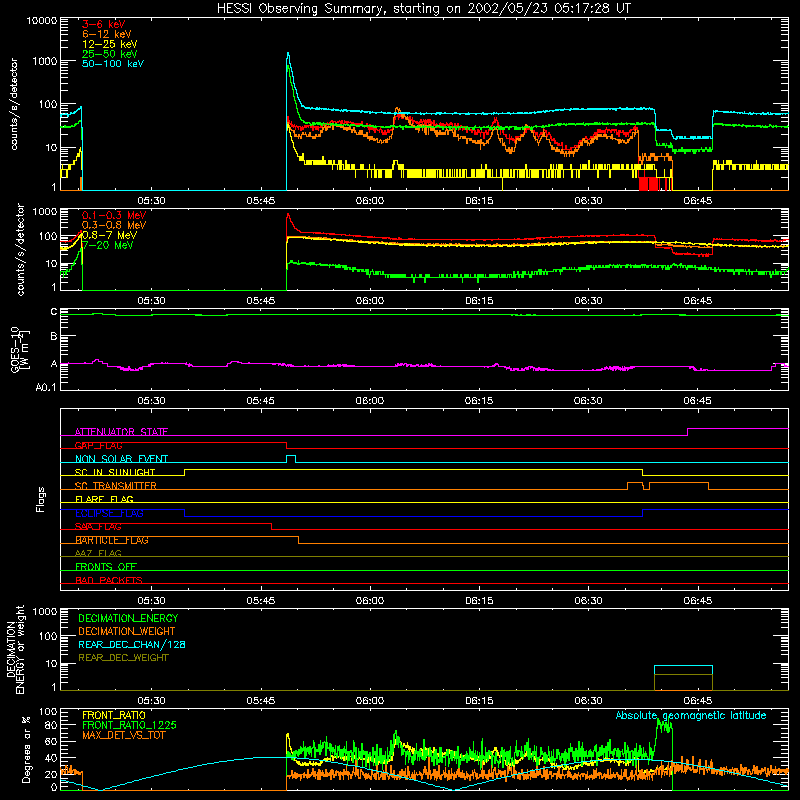Select the GAP_FLAG label

[98, 445]
